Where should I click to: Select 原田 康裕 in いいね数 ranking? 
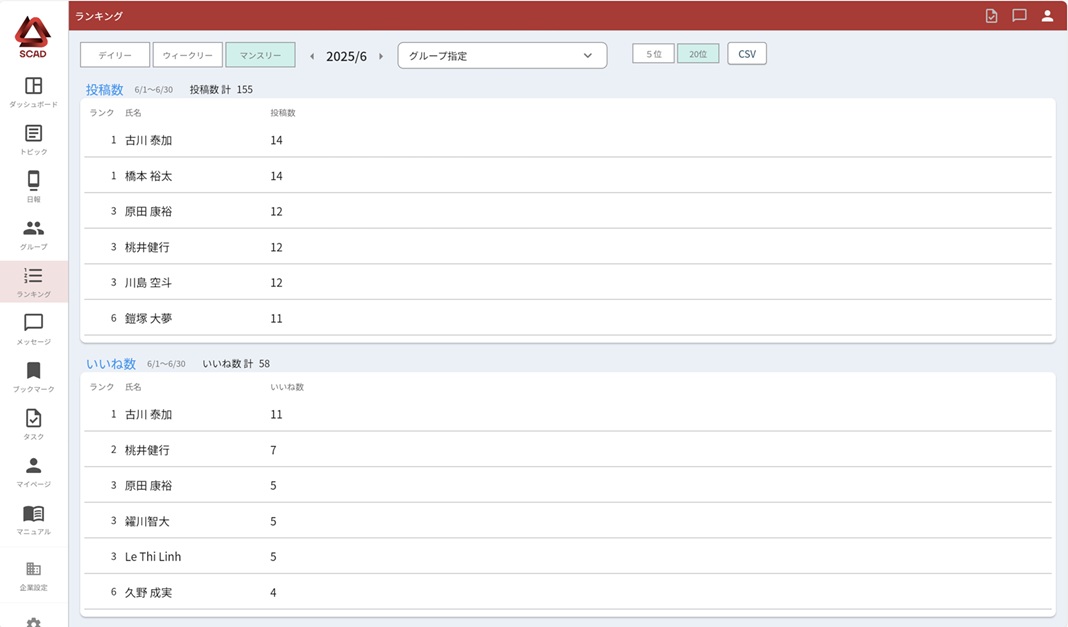568,485
